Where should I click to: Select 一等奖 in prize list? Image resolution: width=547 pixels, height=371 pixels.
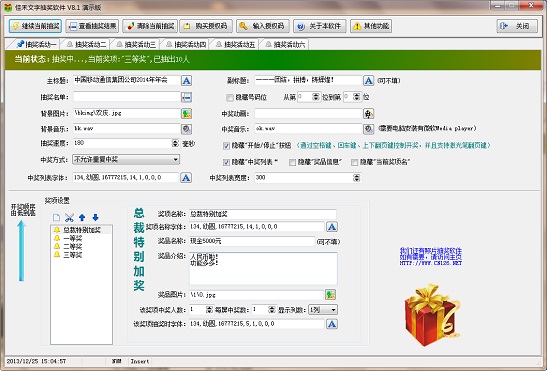coord(73,238)
